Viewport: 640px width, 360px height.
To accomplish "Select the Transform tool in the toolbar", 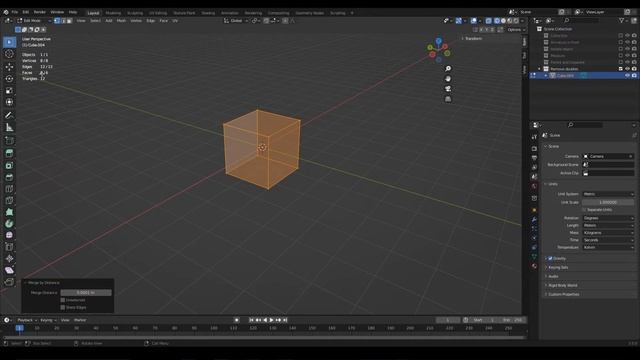I will click(9, 102).
